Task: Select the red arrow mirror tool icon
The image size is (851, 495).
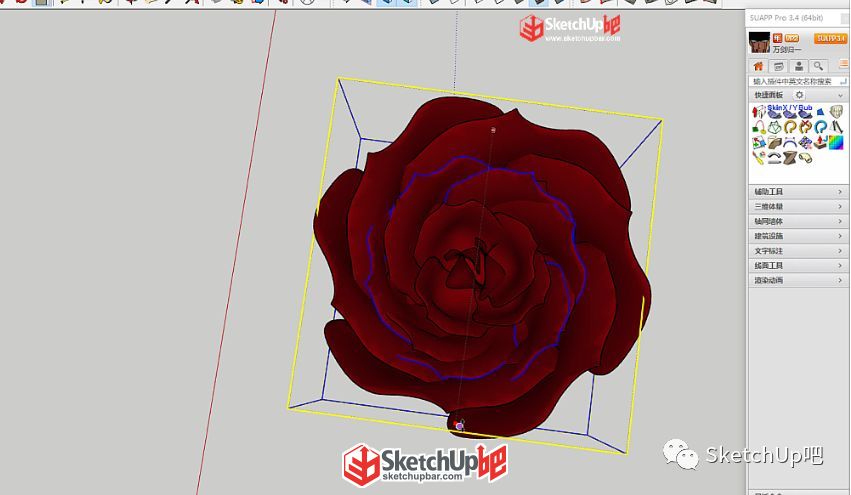Action: (759, 112)
